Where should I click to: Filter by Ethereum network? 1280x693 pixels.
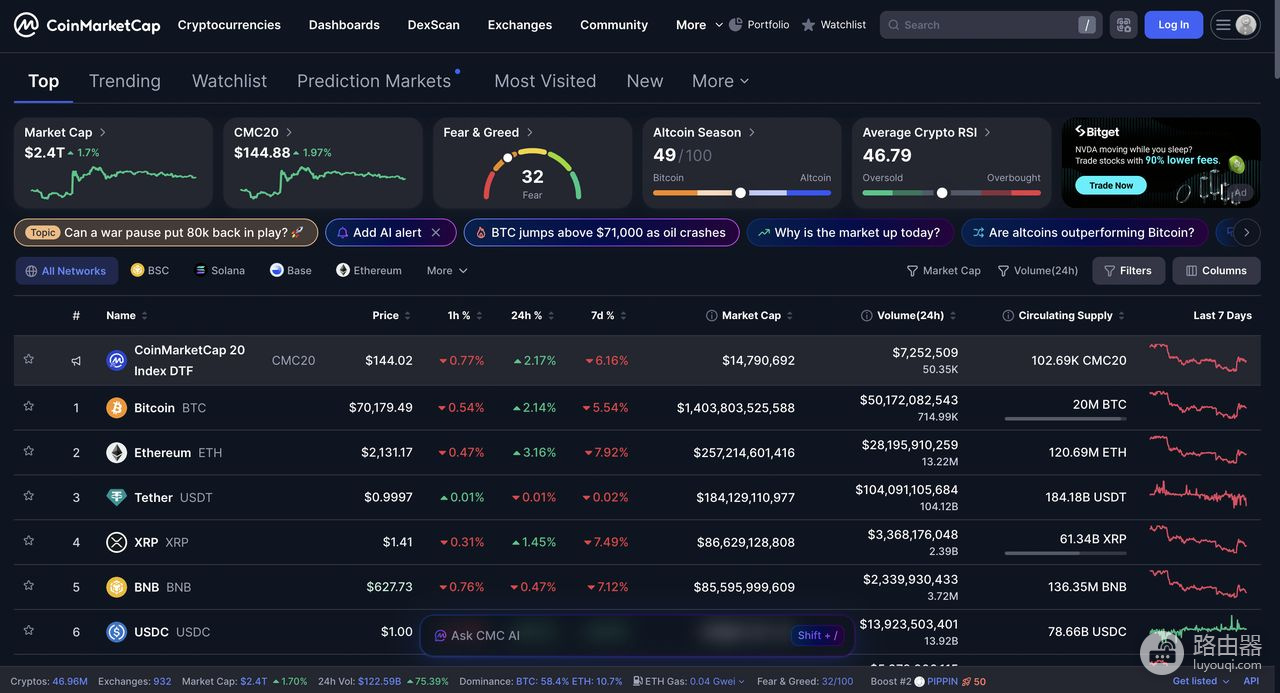(x=369, y=271)
